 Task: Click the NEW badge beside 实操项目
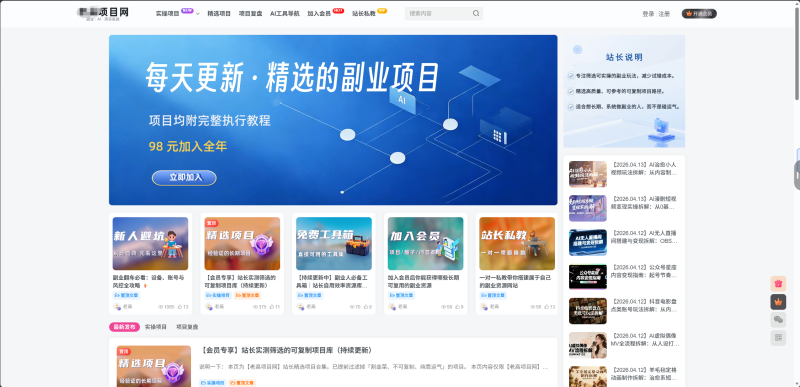tap(187, 10)
